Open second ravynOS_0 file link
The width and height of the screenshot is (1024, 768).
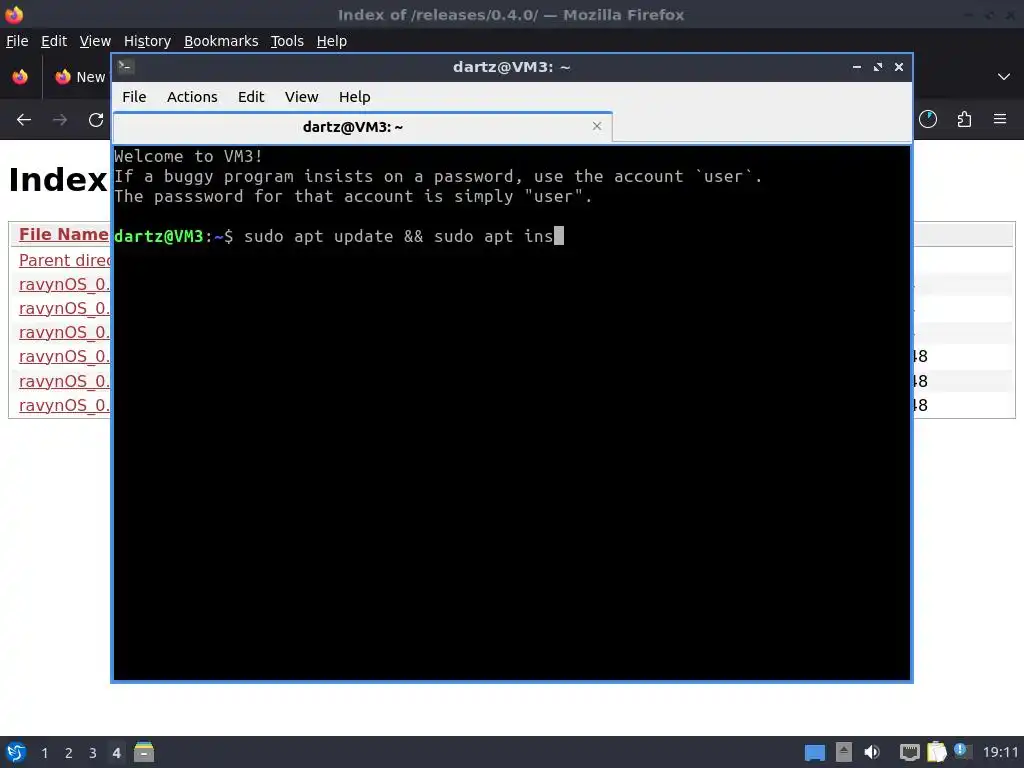coord(64,308)
